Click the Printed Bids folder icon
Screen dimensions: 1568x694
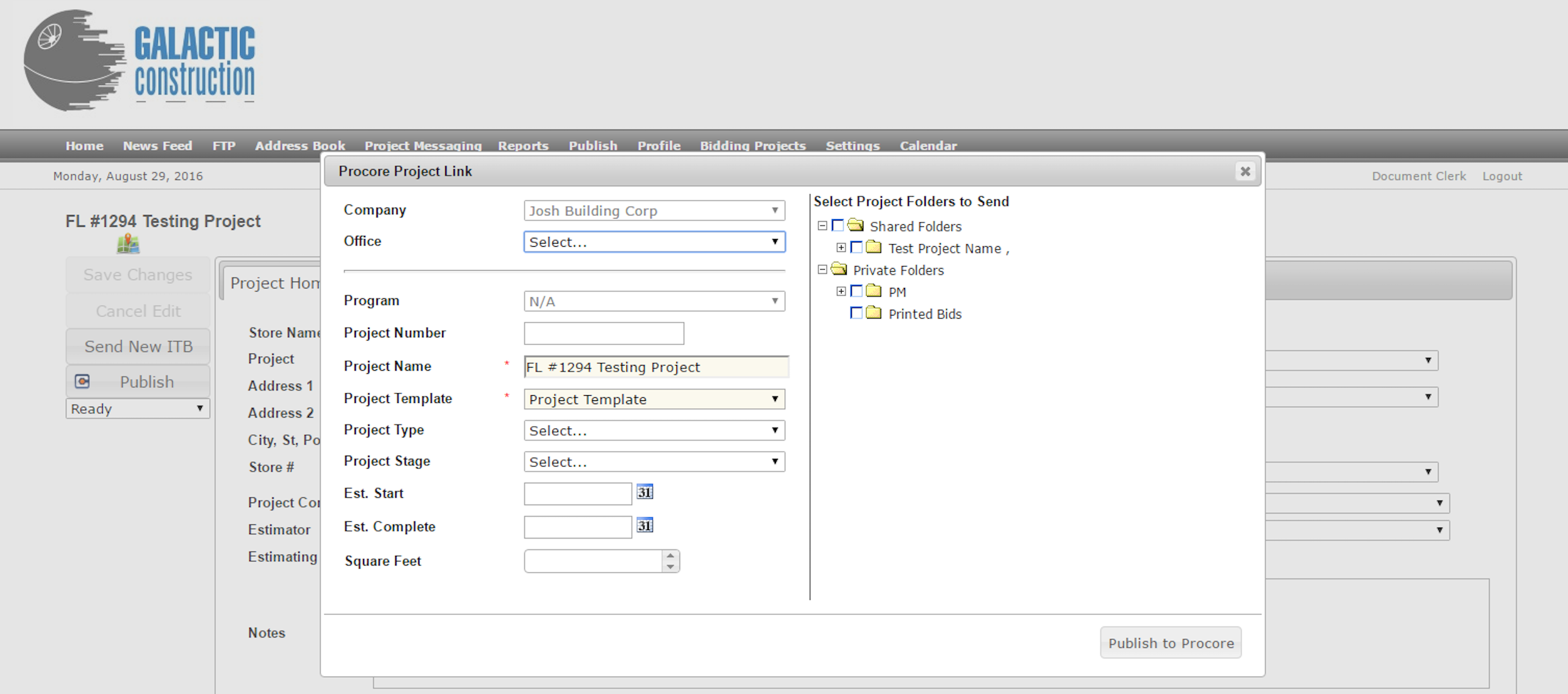[x=873, y=313]
